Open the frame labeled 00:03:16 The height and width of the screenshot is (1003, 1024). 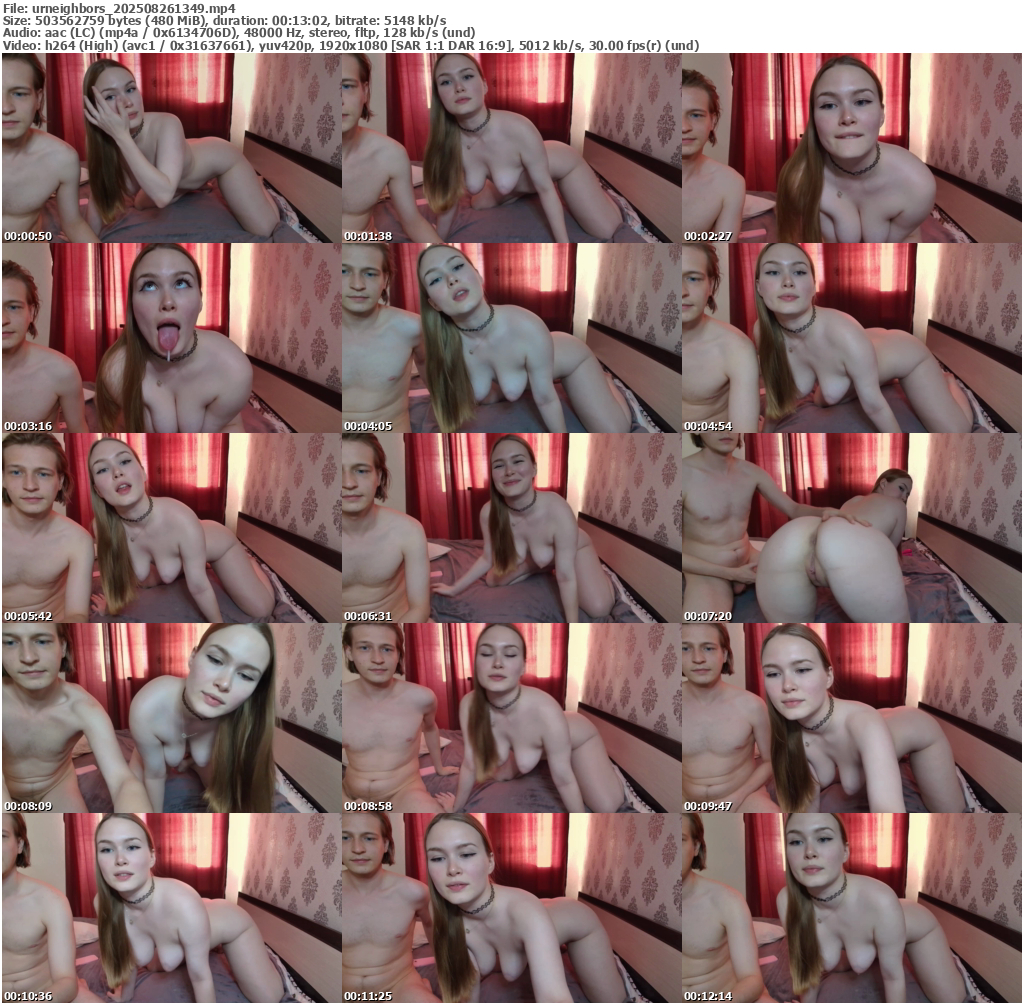coord(171,338)
